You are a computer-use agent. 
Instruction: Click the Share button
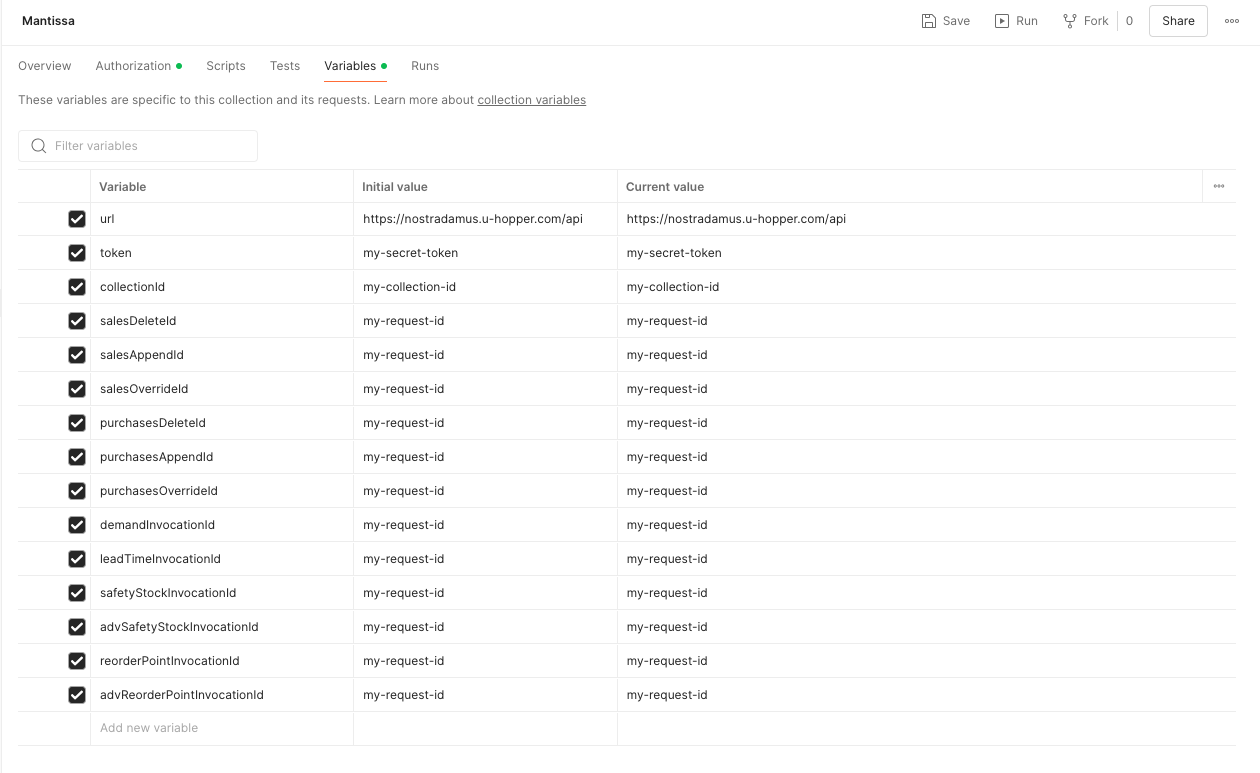coord(1178,21)
